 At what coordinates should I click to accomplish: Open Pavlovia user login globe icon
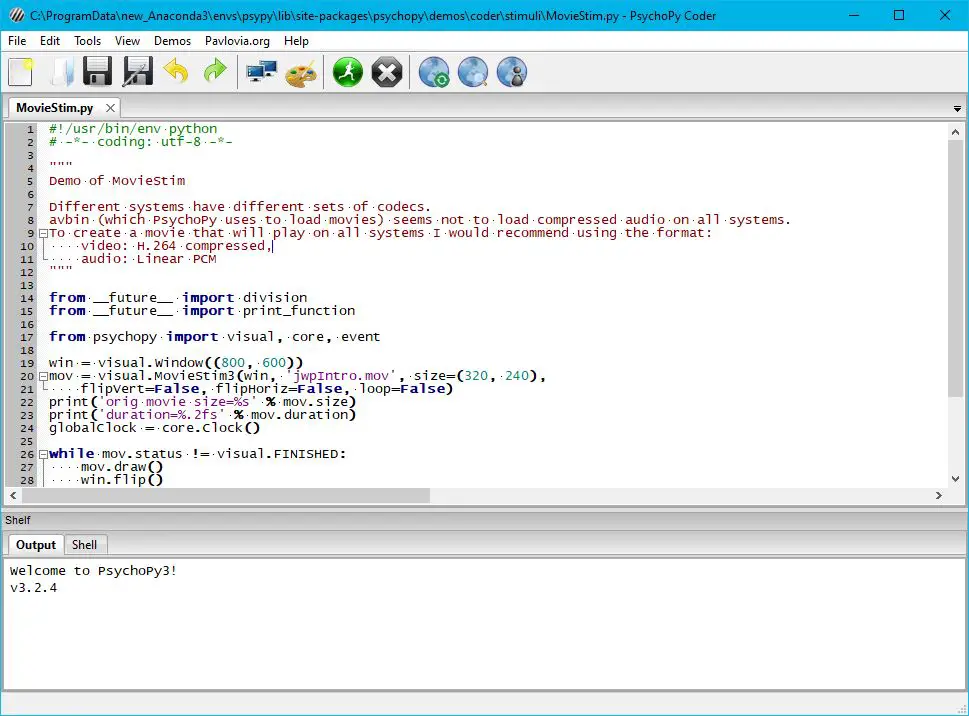pos(512,72)
